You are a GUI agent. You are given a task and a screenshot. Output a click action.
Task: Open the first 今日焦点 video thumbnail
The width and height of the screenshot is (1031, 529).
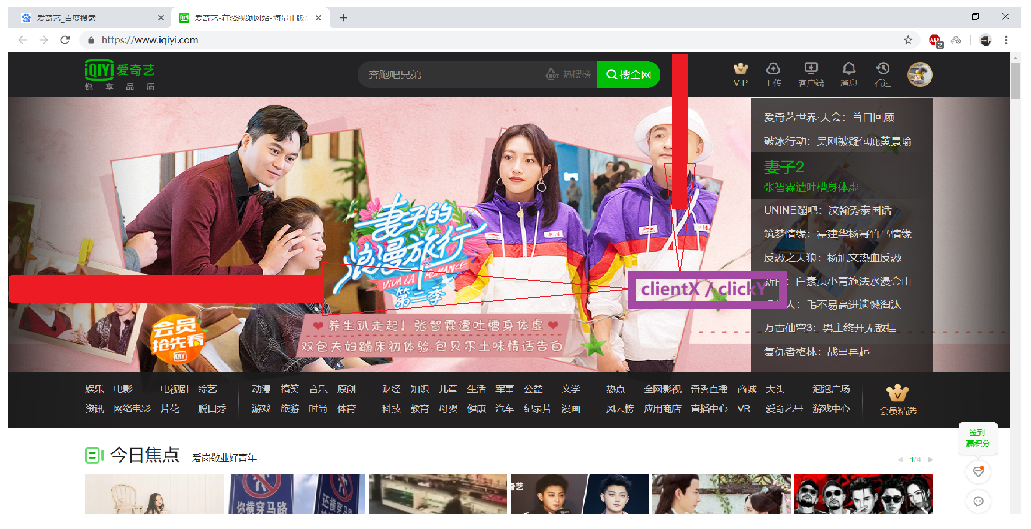(x=155, y=494)
